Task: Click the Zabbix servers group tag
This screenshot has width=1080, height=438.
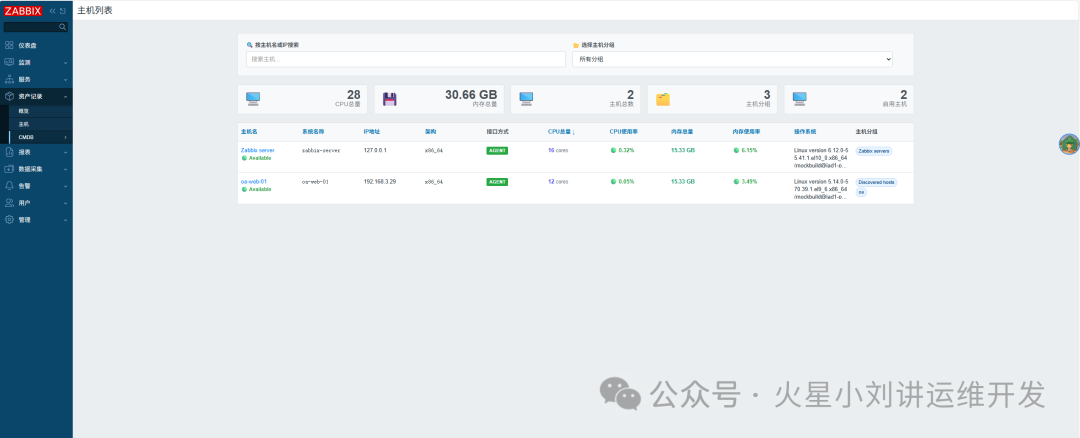Action: pyautogui.click(x=873, y=151)
